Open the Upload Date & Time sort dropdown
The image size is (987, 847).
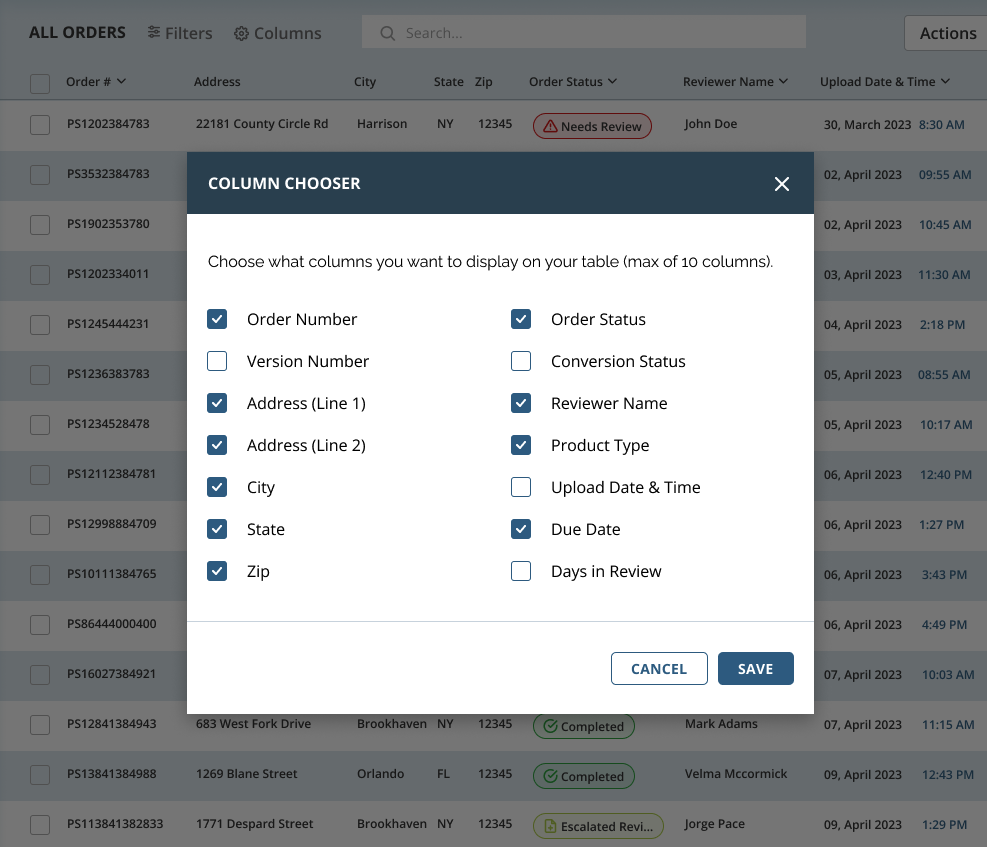click(945, 82)
